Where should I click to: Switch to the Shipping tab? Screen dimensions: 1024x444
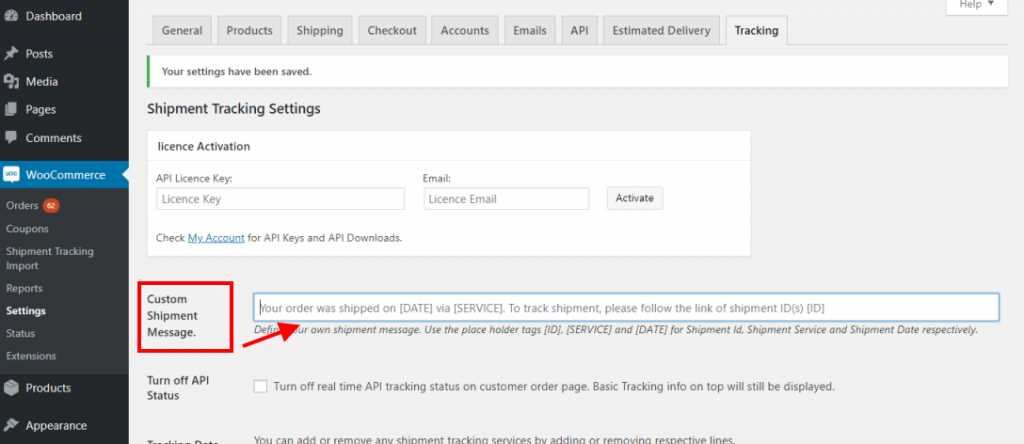(x=319, y=30)
